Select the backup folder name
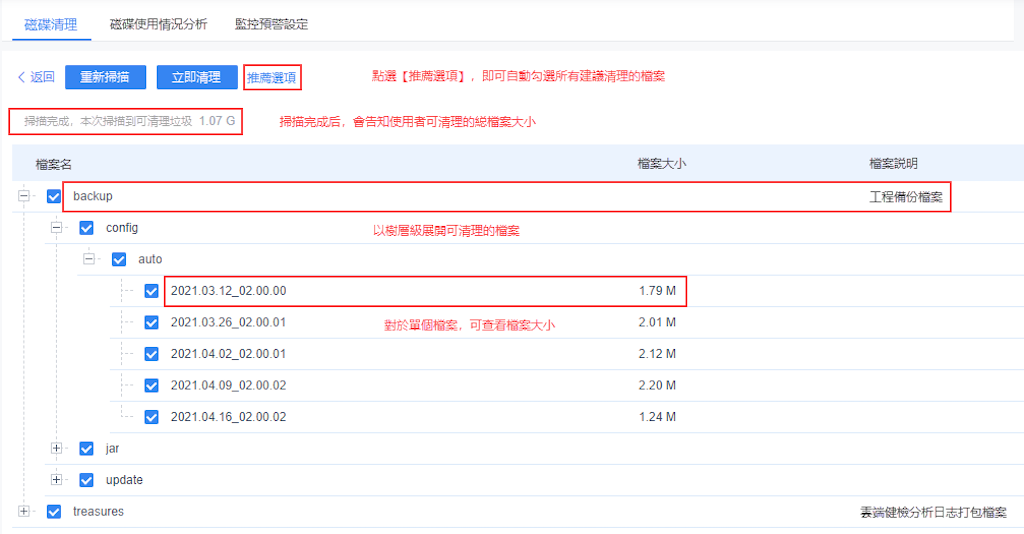This screenshot has height=534, width=1024. coord(93,196)
